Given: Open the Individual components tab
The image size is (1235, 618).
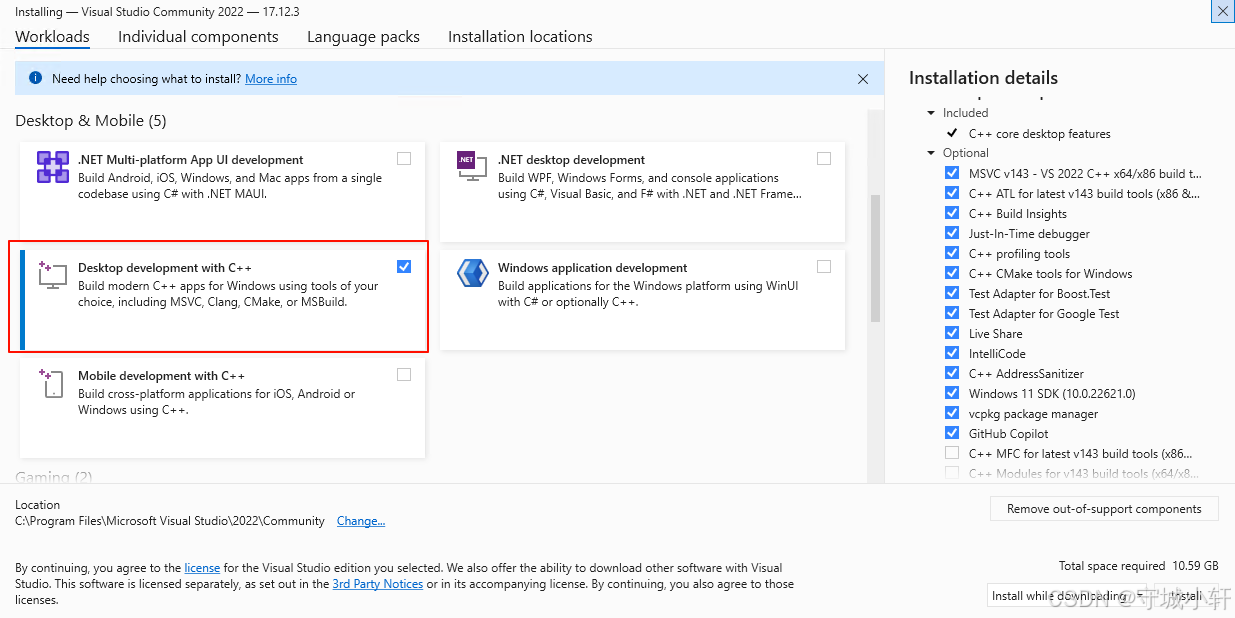Looking at the screenshot, I should [x=198, y=36].
